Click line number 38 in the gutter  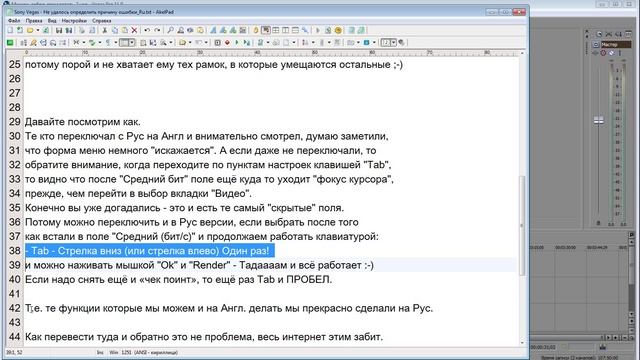[15, 251]
